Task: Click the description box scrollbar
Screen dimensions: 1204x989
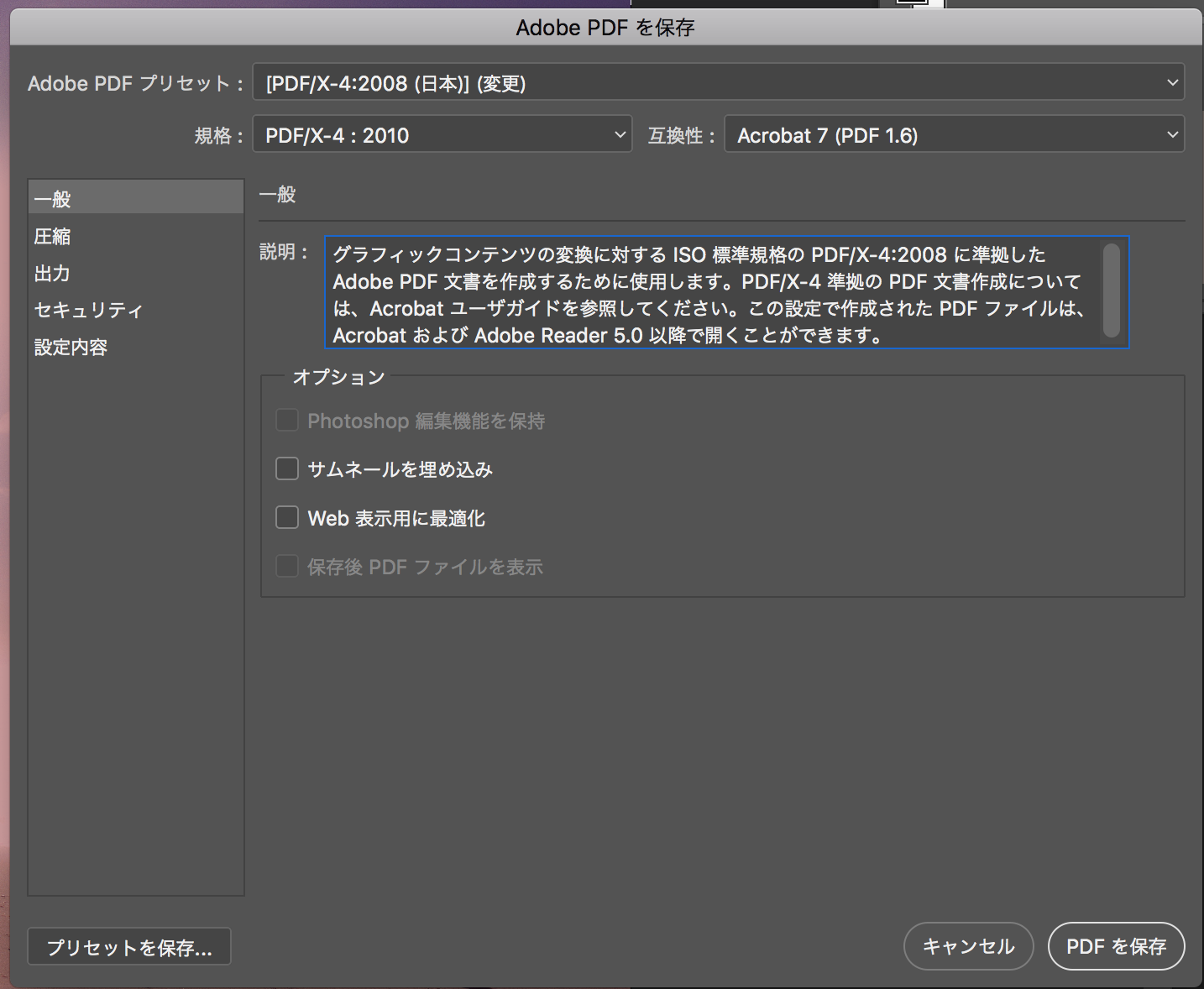Action: pyautogui.click(x=1112, y=290)
